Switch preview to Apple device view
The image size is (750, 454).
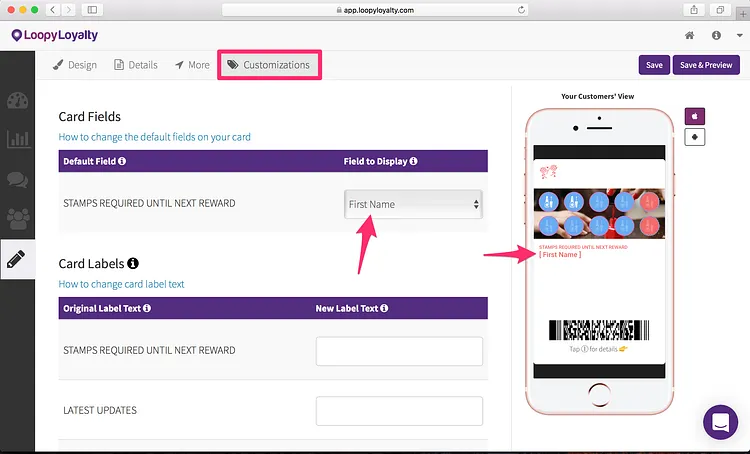click(695, 116)
